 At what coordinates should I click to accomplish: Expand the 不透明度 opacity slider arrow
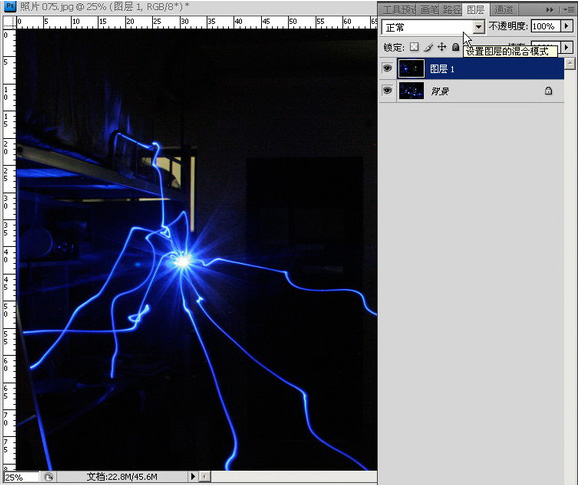(x=566, y=26)
